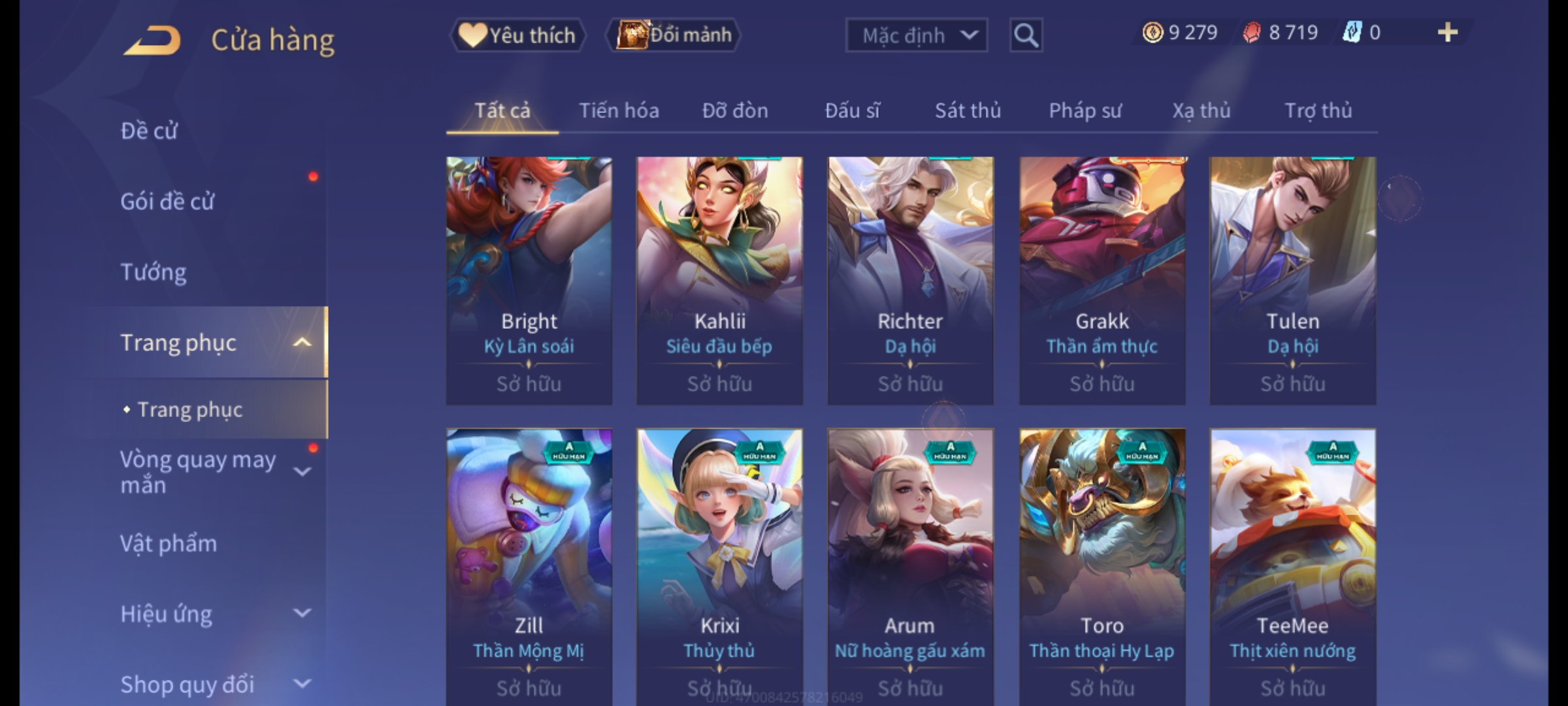This screenshot has height=706, width=1568.
Task: Tap the limited badge on Zill card
Action: click(569, 451)
